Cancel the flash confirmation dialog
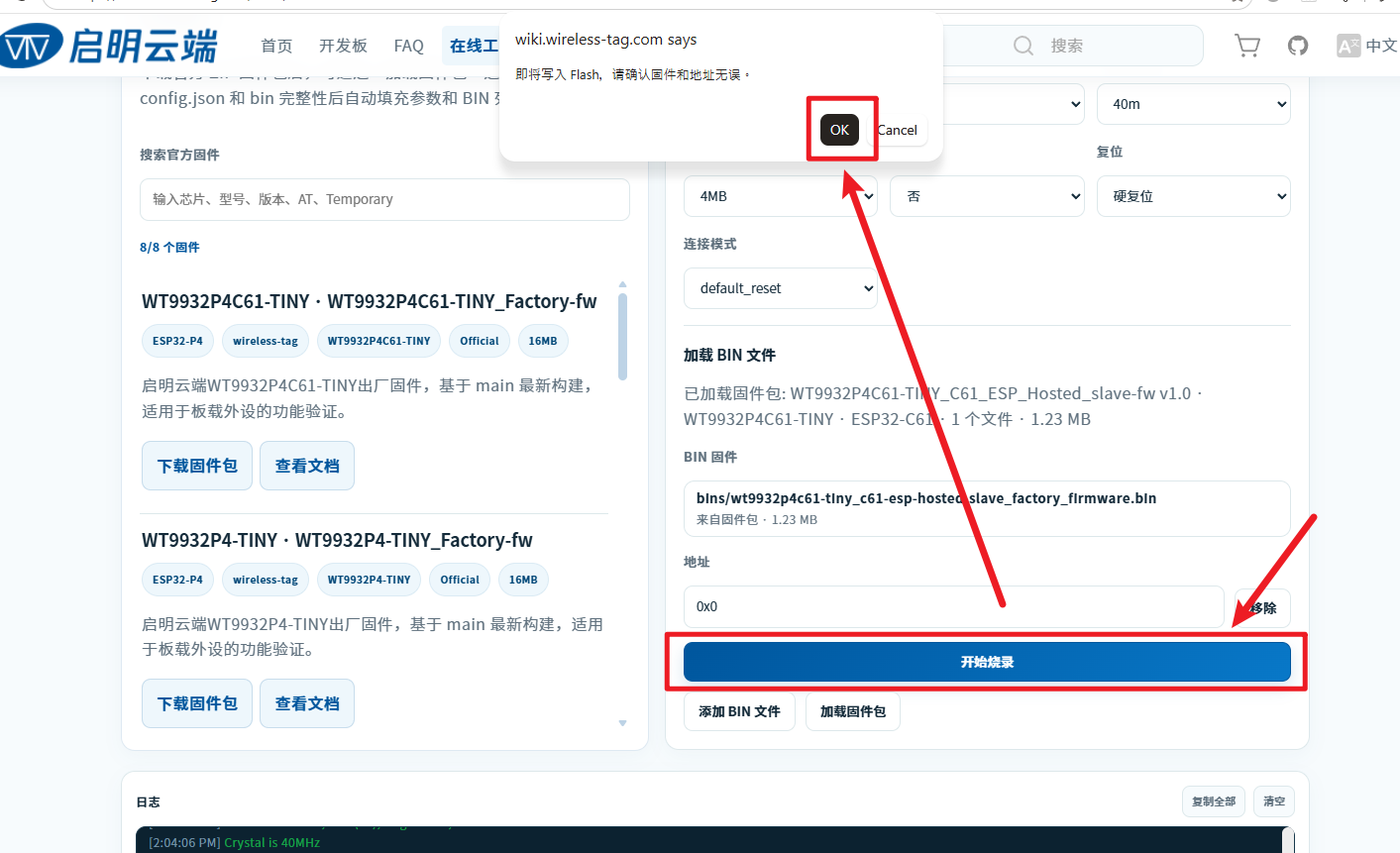The image size is (1400, 853). (x=897, y=130)
